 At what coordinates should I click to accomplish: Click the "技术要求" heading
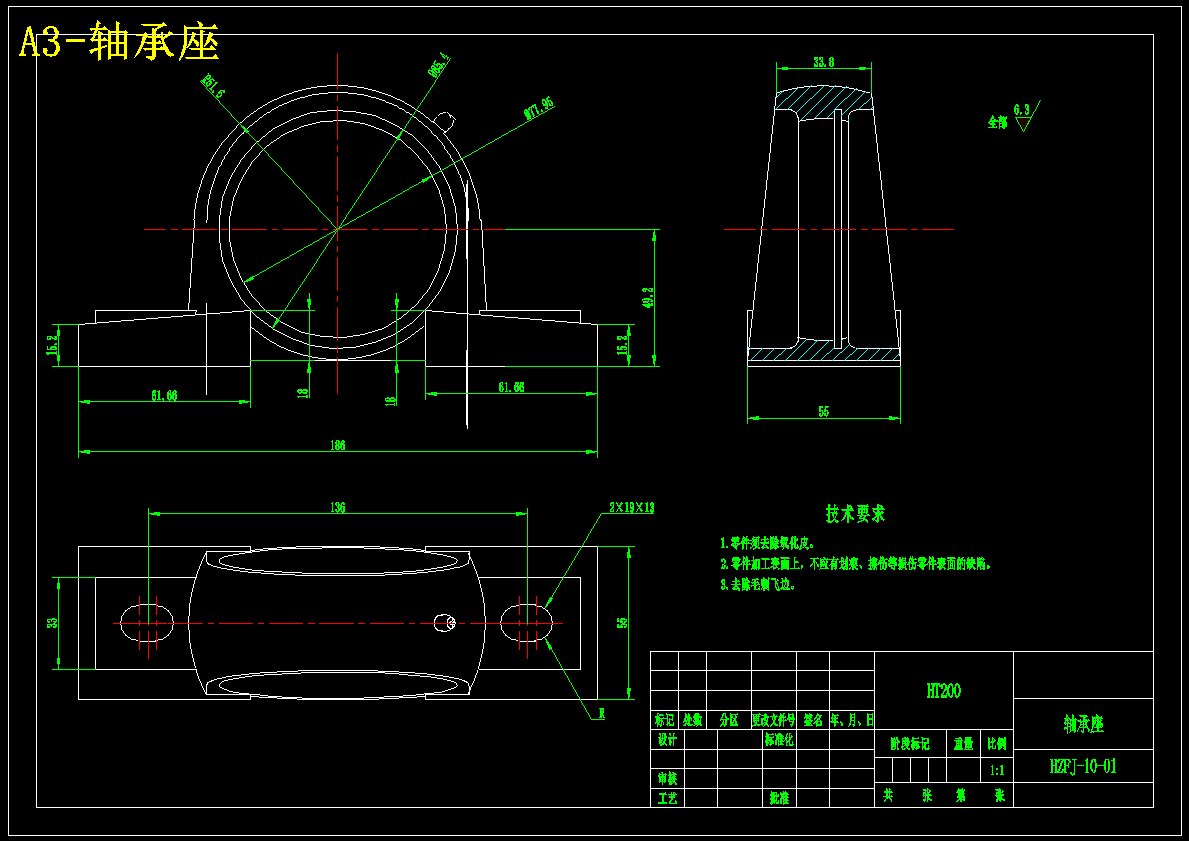click(x=855, y=513)
